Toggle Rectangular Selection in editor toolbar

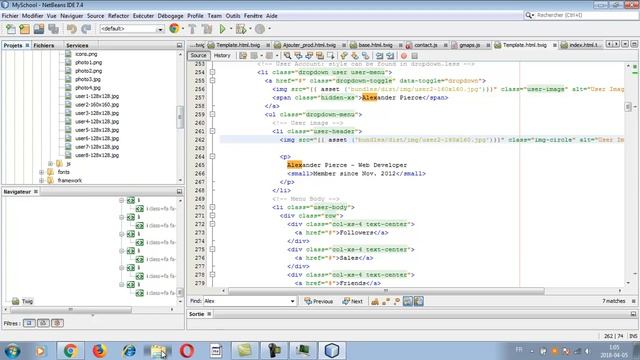coord(331,56)
